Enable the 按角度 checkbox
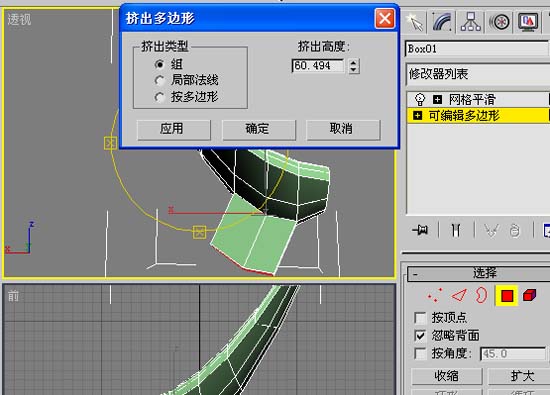This screenshot has height=395, width=550. [420, 353]
